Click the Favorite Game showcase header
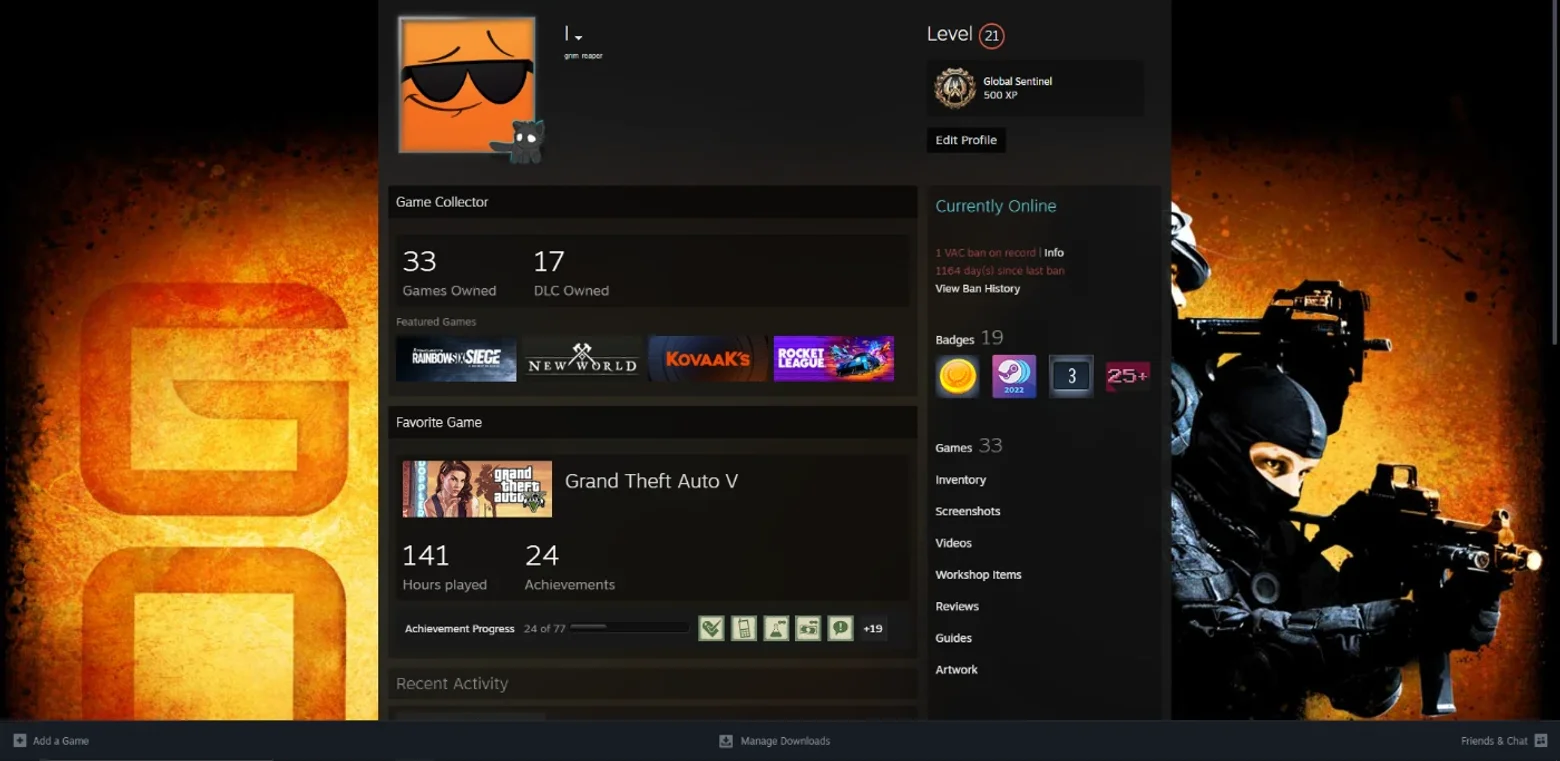This screenshot has height=761, width=1560. coord(652,422)
